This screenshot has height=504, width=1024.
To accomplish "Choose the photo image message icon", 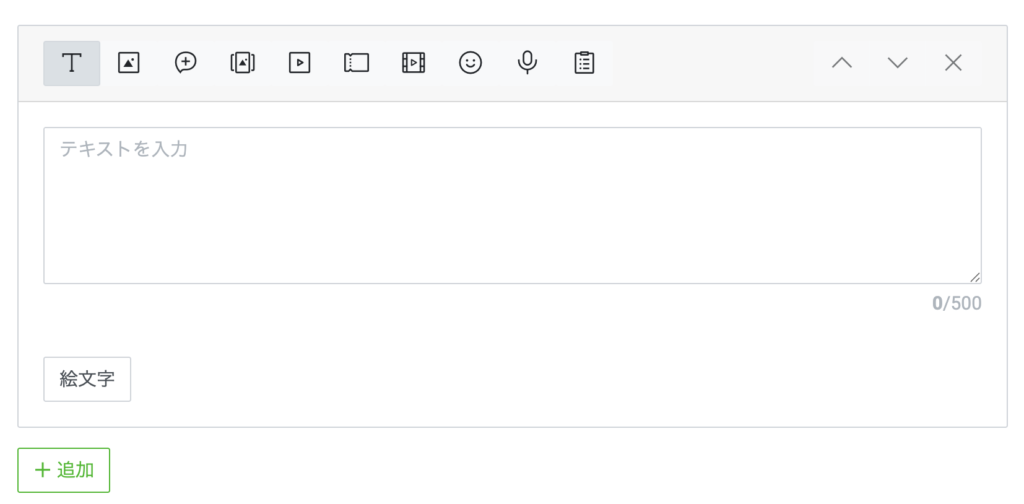I will click(129, 63).
